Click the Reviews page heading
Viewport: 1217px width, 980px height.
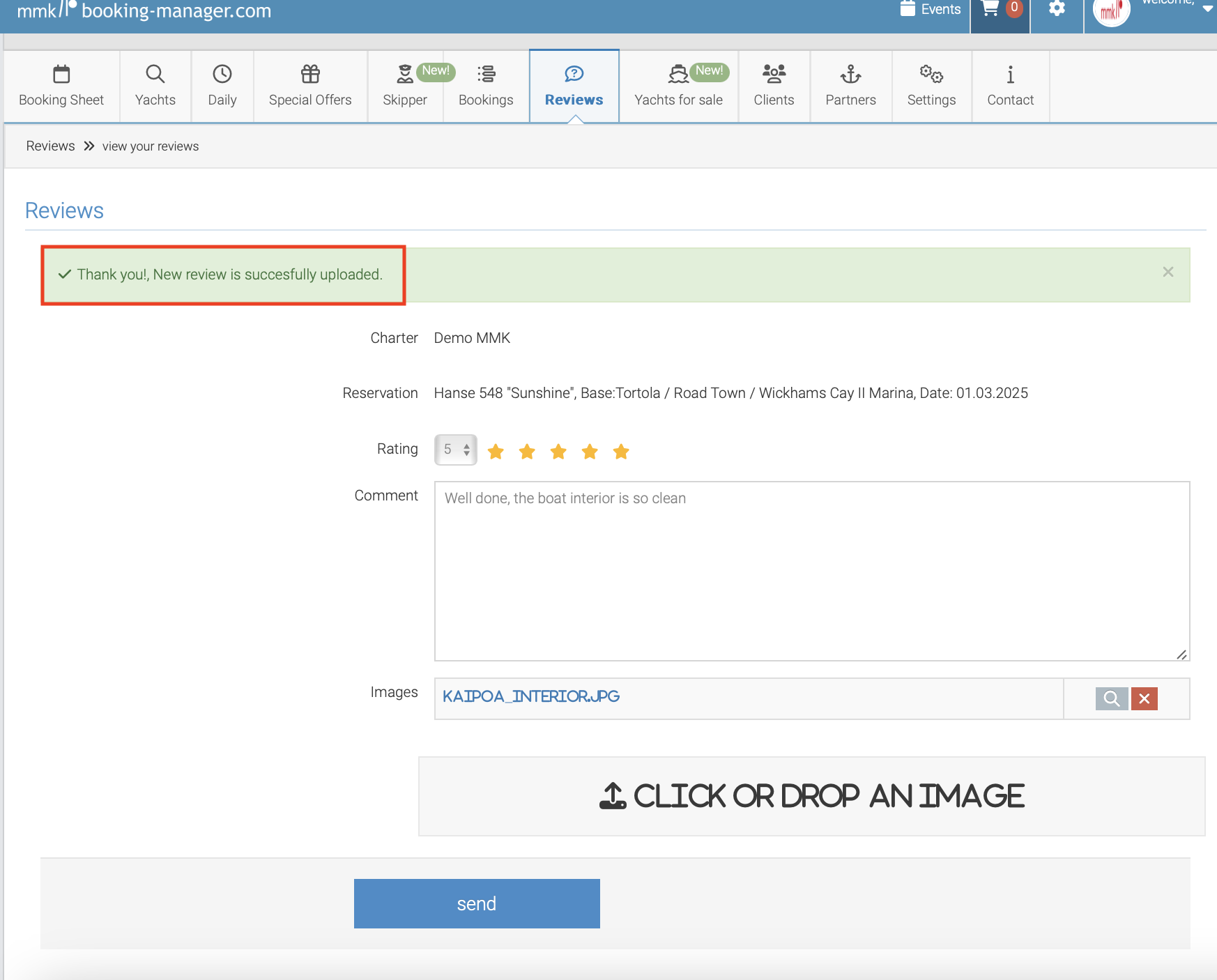click(64, 210)
